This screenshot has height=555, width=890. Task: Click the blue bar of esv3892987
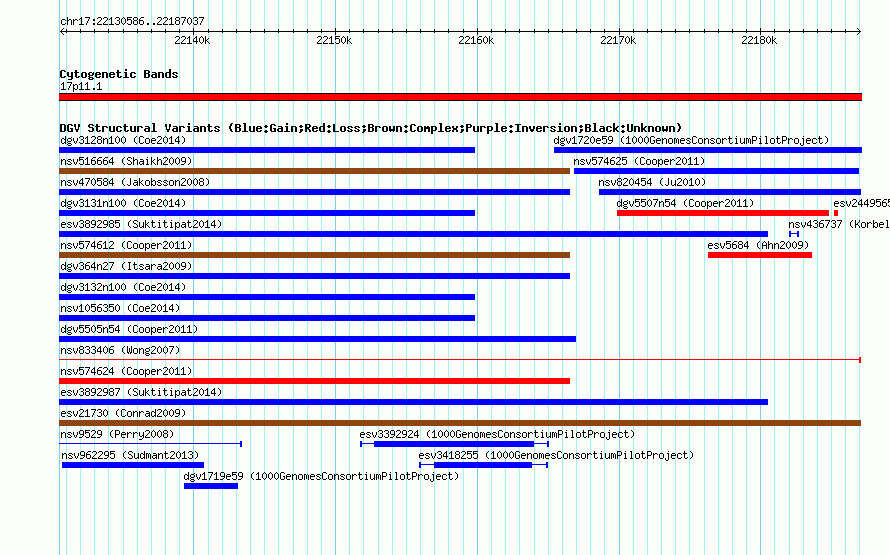point(413,402)
